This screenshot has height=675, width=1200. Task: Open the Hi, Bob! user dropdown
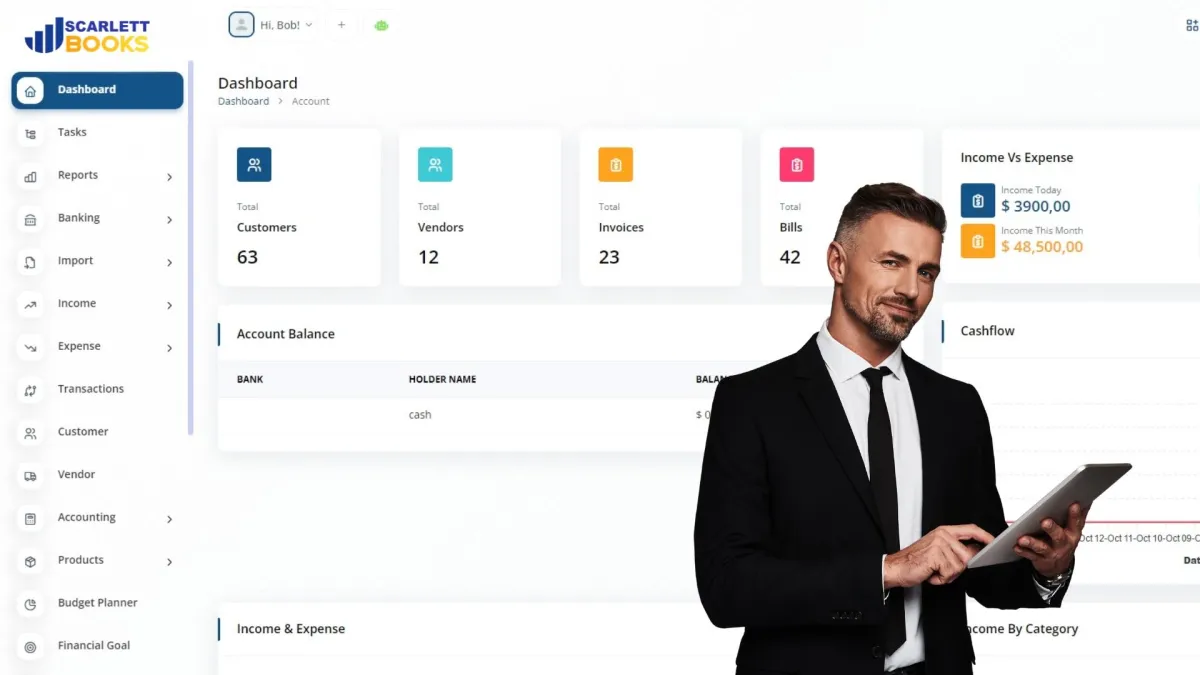[x=271, y=25]
